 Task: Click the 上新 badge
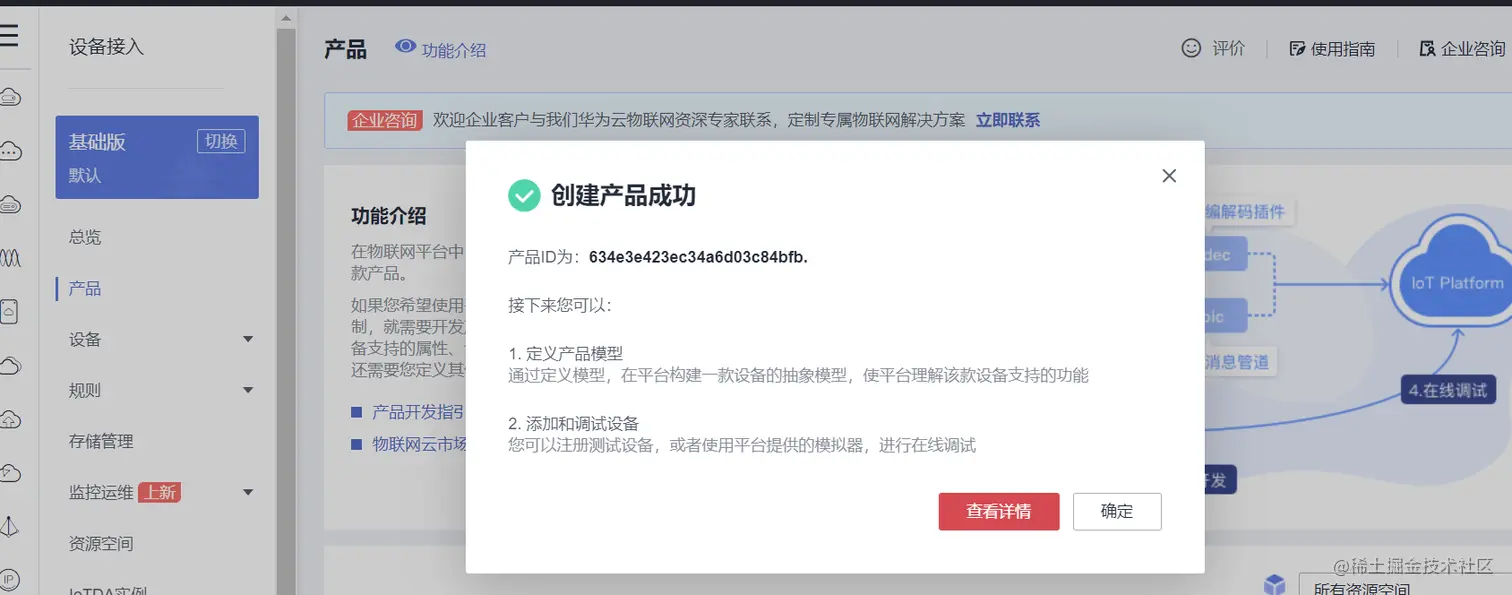pyautogui.click(x=159, y=492)
